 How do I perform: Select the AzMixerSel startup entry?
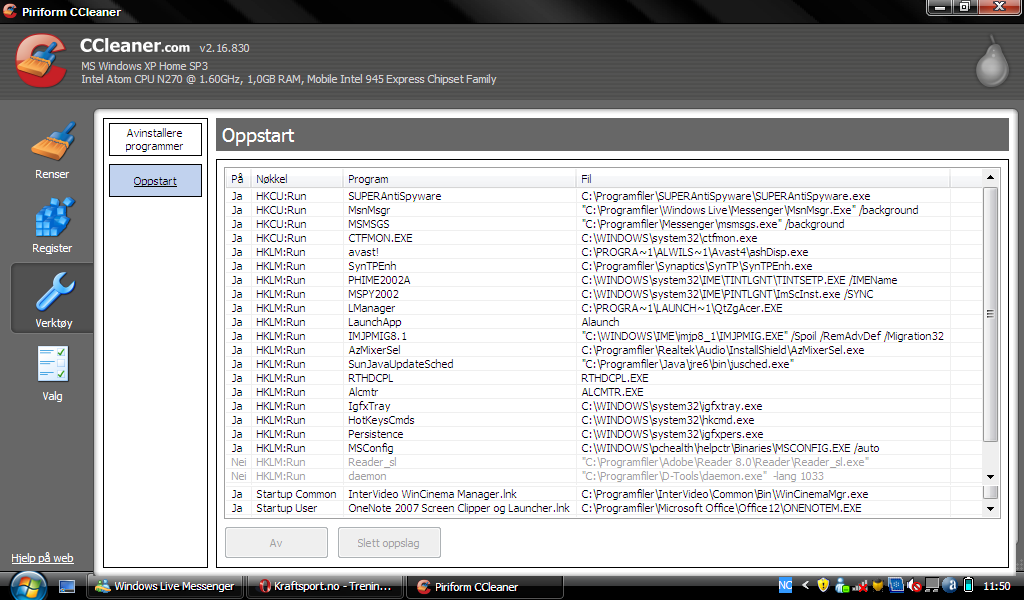tap(603, 351)
